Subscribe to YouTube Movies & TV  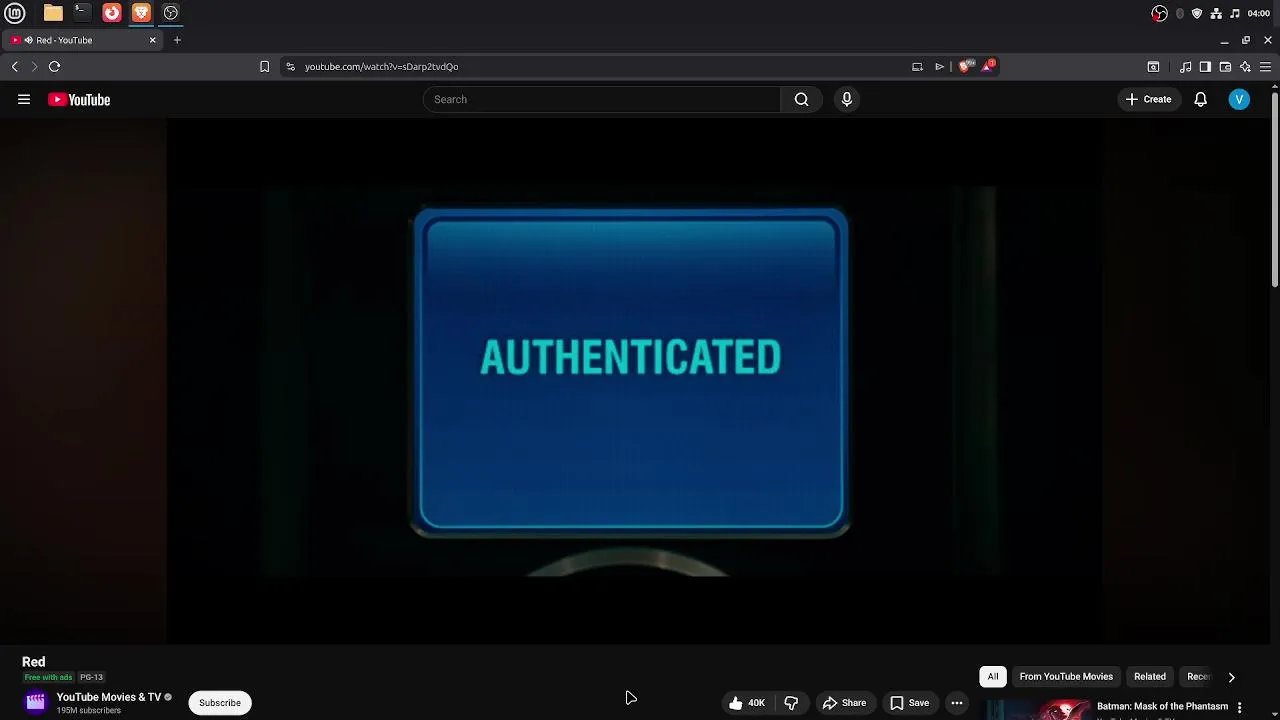click(220, 703)
